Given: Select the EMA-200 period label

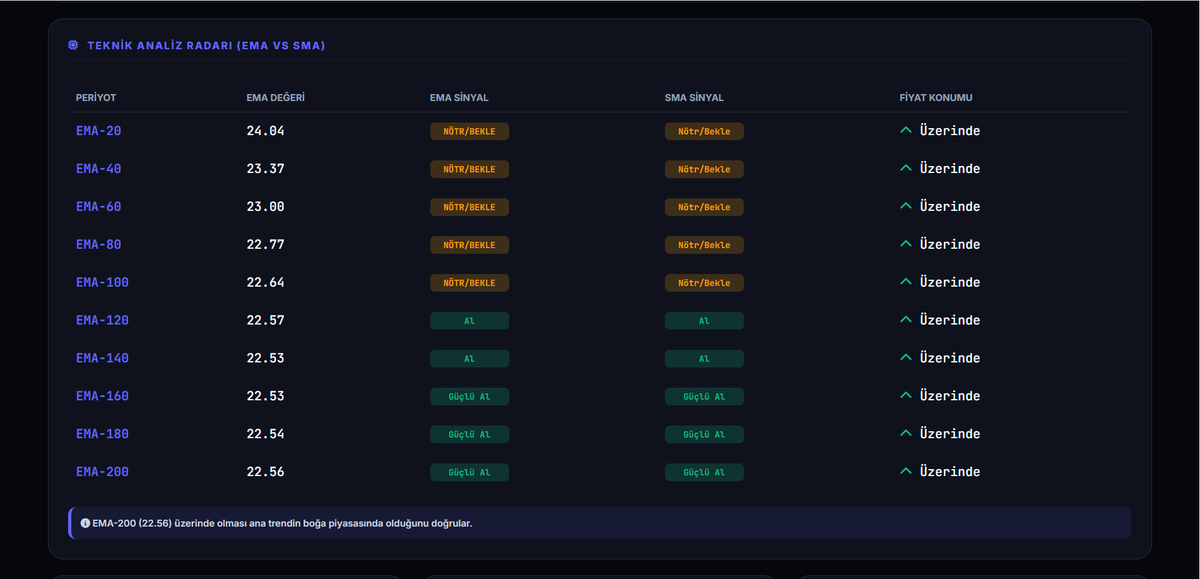Looking at the screenshot, I should (102, 472).
